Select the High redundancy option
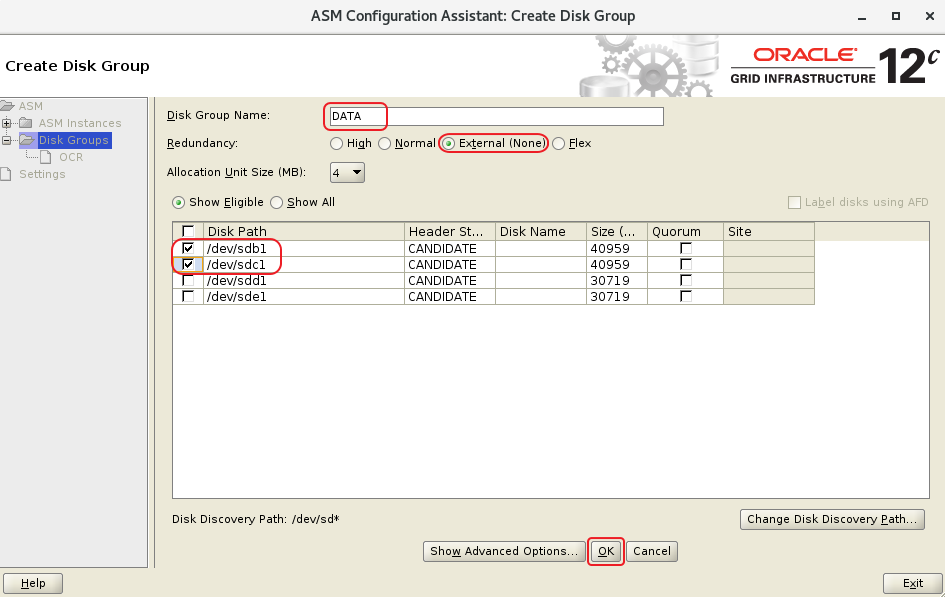 337,144
